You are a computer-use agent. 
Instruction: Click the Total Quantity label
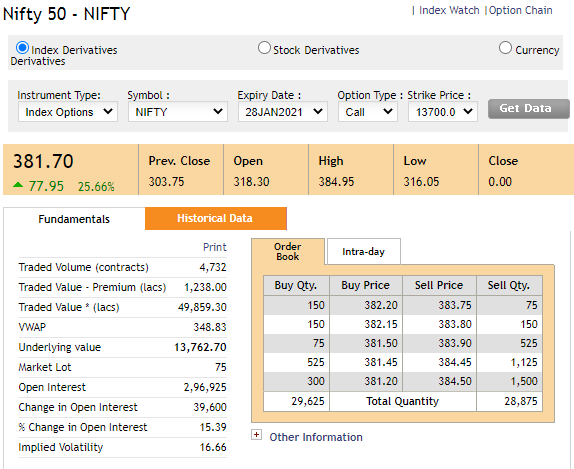coord(403,402)
